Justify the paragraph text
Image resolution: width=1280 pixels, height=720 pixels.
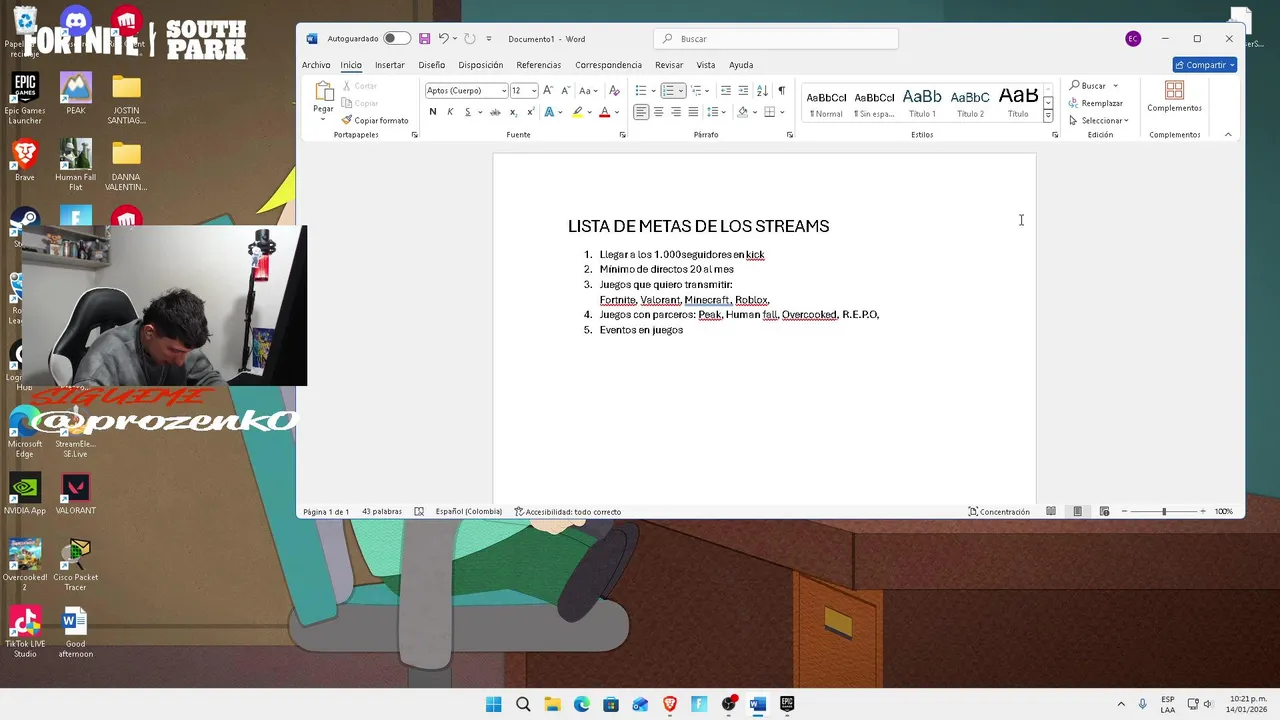pos(693,112)
